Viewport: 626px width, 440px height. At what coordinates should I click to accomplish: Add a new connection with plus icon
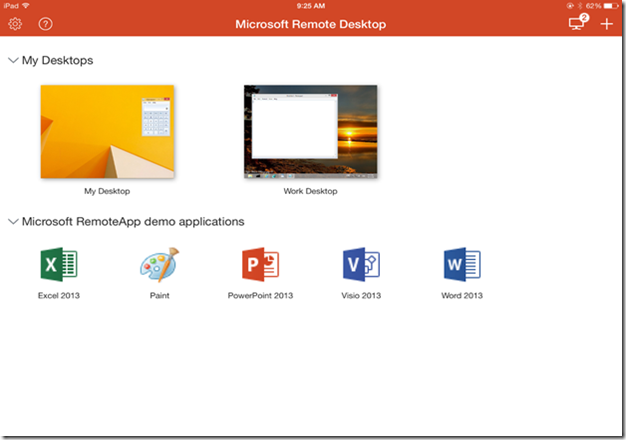point(606,24)
